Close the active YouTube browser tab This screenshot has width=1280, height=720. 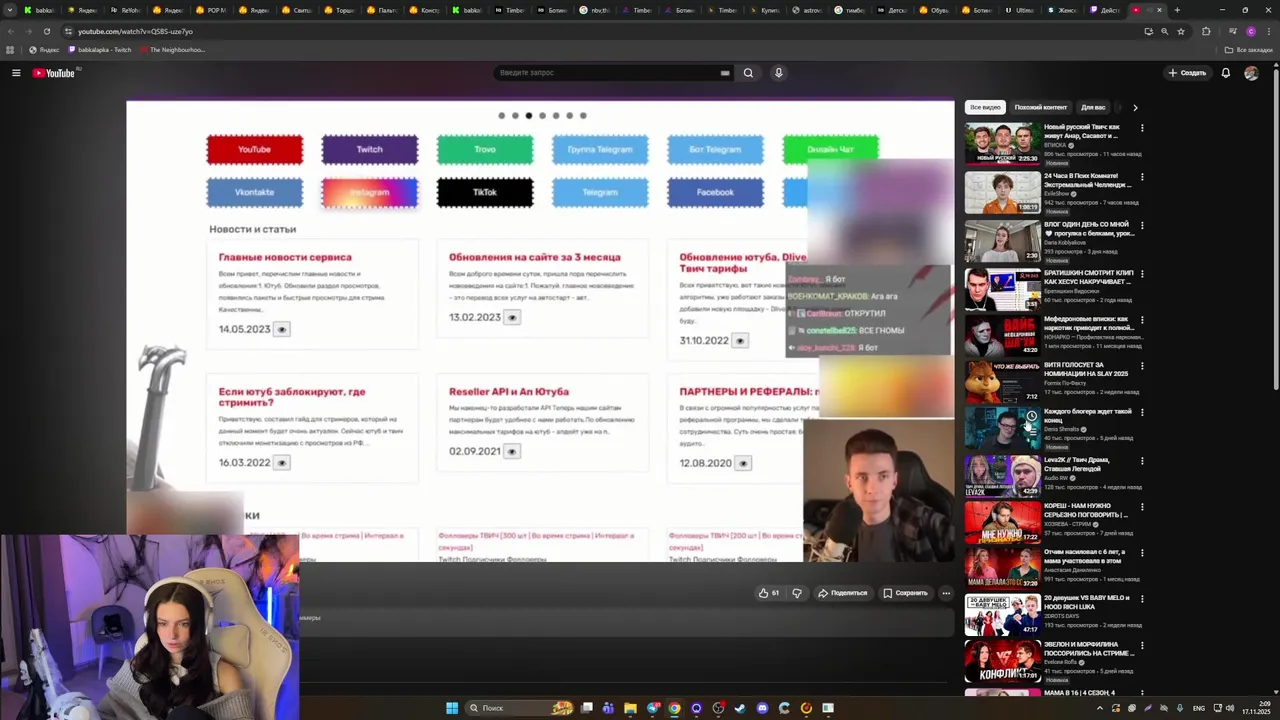(x=1159, y=10)
